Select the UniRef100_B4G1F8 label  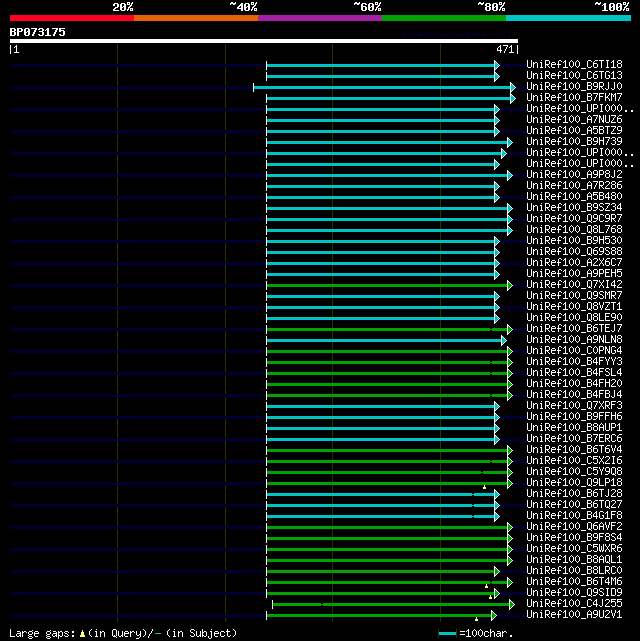574,516
